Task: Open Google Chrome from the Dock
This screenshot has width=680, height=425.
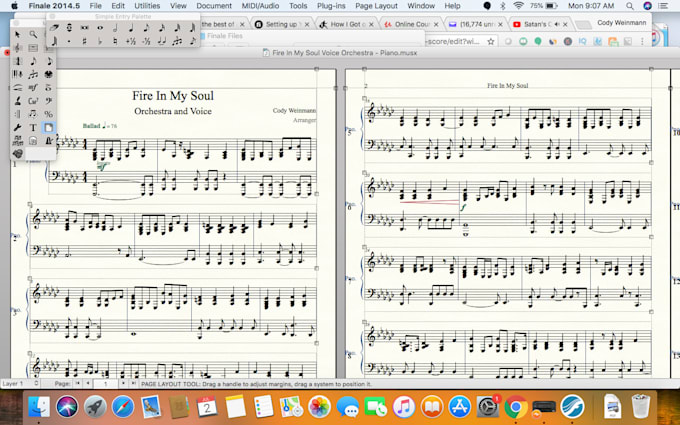Action: tap(515, 407)
